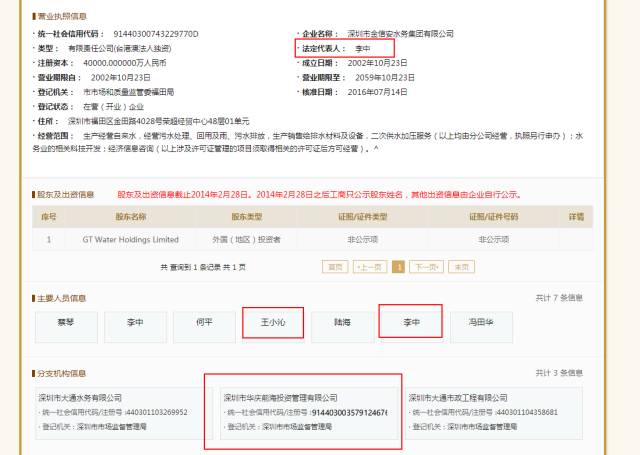This screenshot has width=640, height=455.
Task: Click the 首页 first-page pagination button
Action: [335, 267]
